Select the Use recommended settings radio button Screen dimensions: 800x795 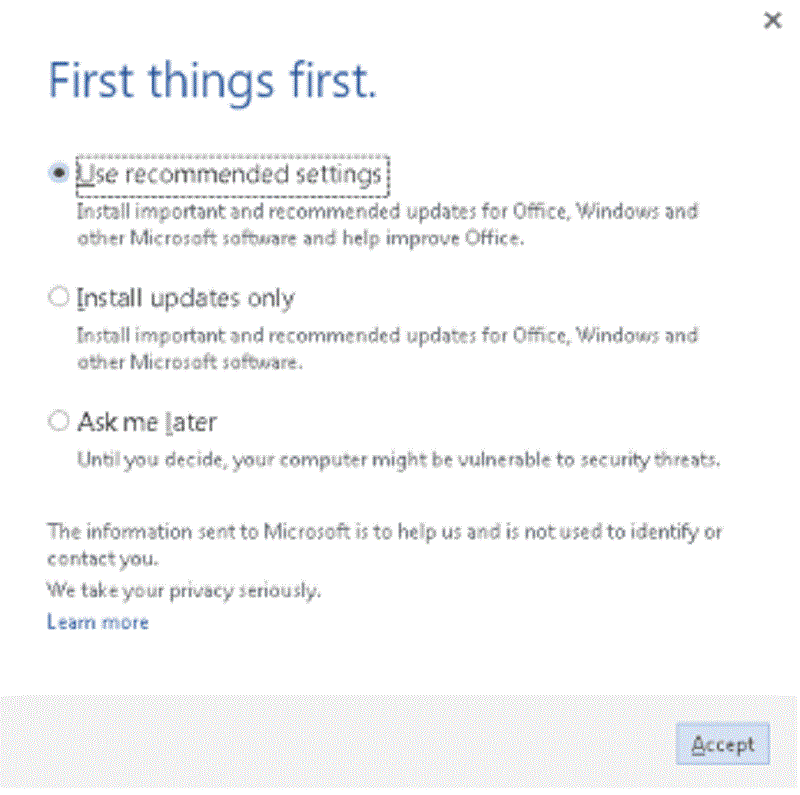click(59, 172)
